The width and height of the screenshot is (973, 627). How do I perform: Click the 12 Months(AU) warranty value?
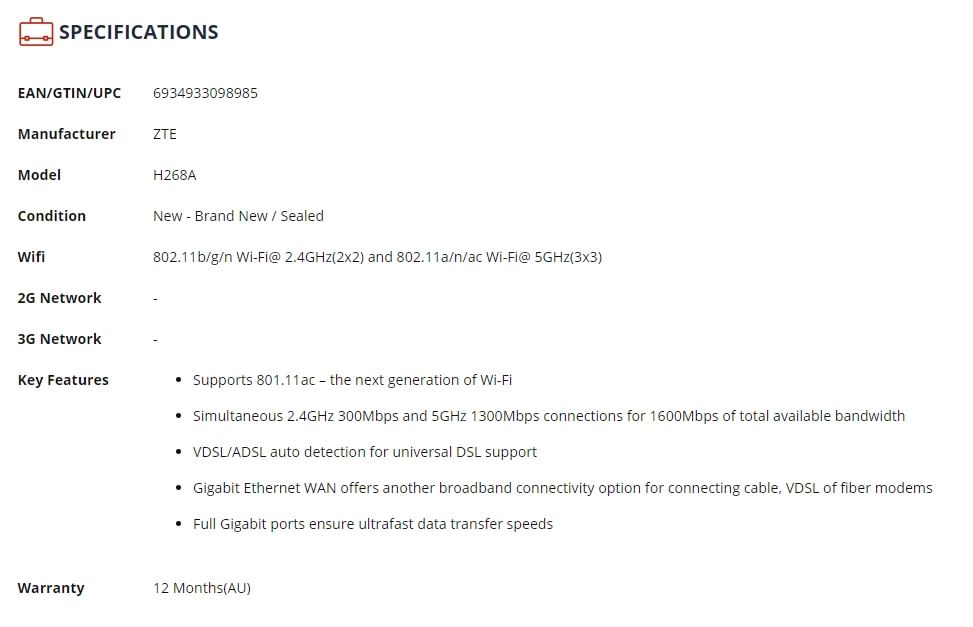[202, 588]
